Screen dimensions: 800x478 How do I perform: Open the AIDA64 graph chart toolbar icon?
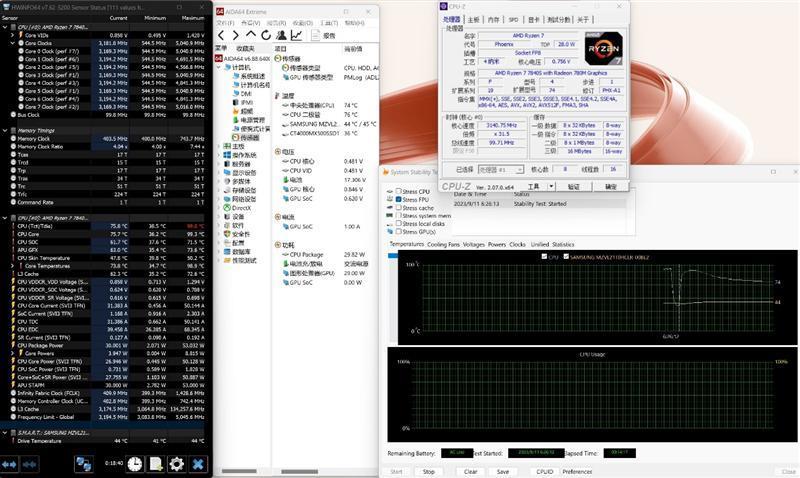[296, 35]
